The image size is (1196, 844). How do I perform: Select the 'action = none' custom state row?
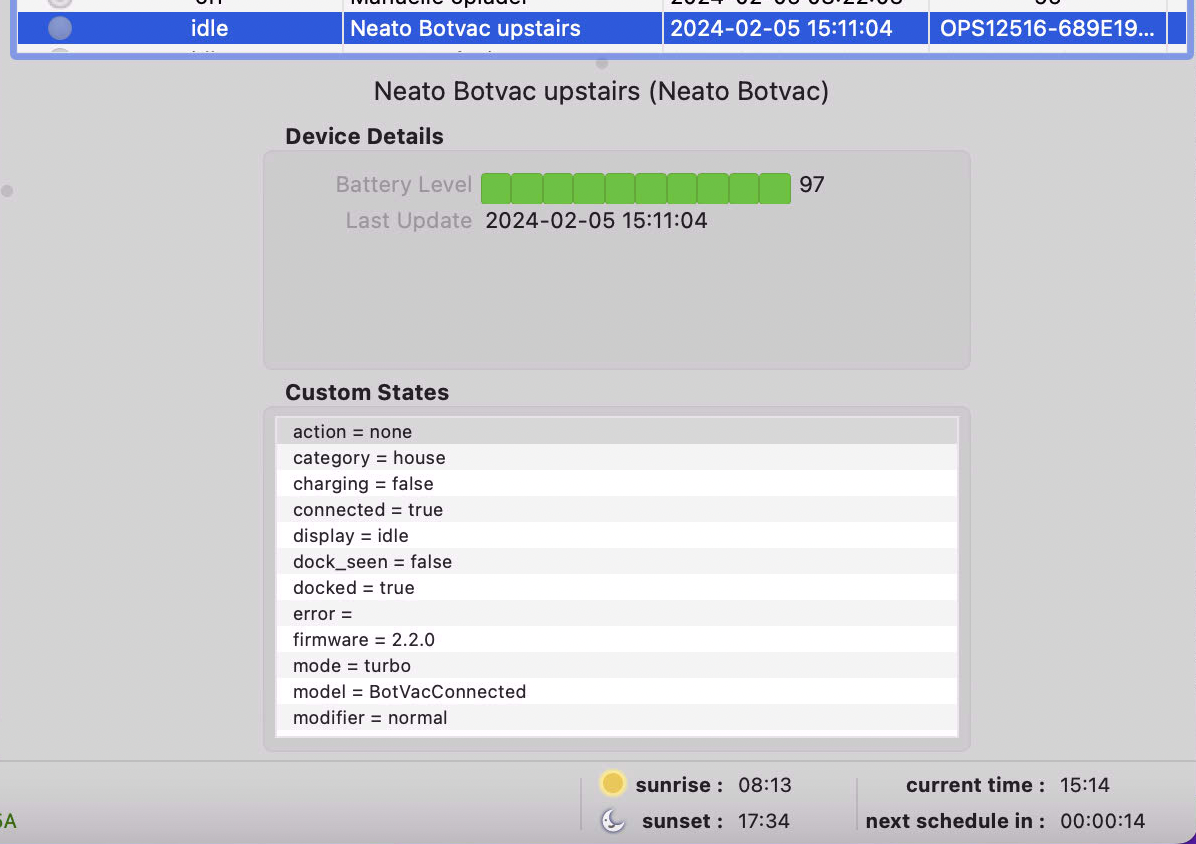tap(616, 432)
